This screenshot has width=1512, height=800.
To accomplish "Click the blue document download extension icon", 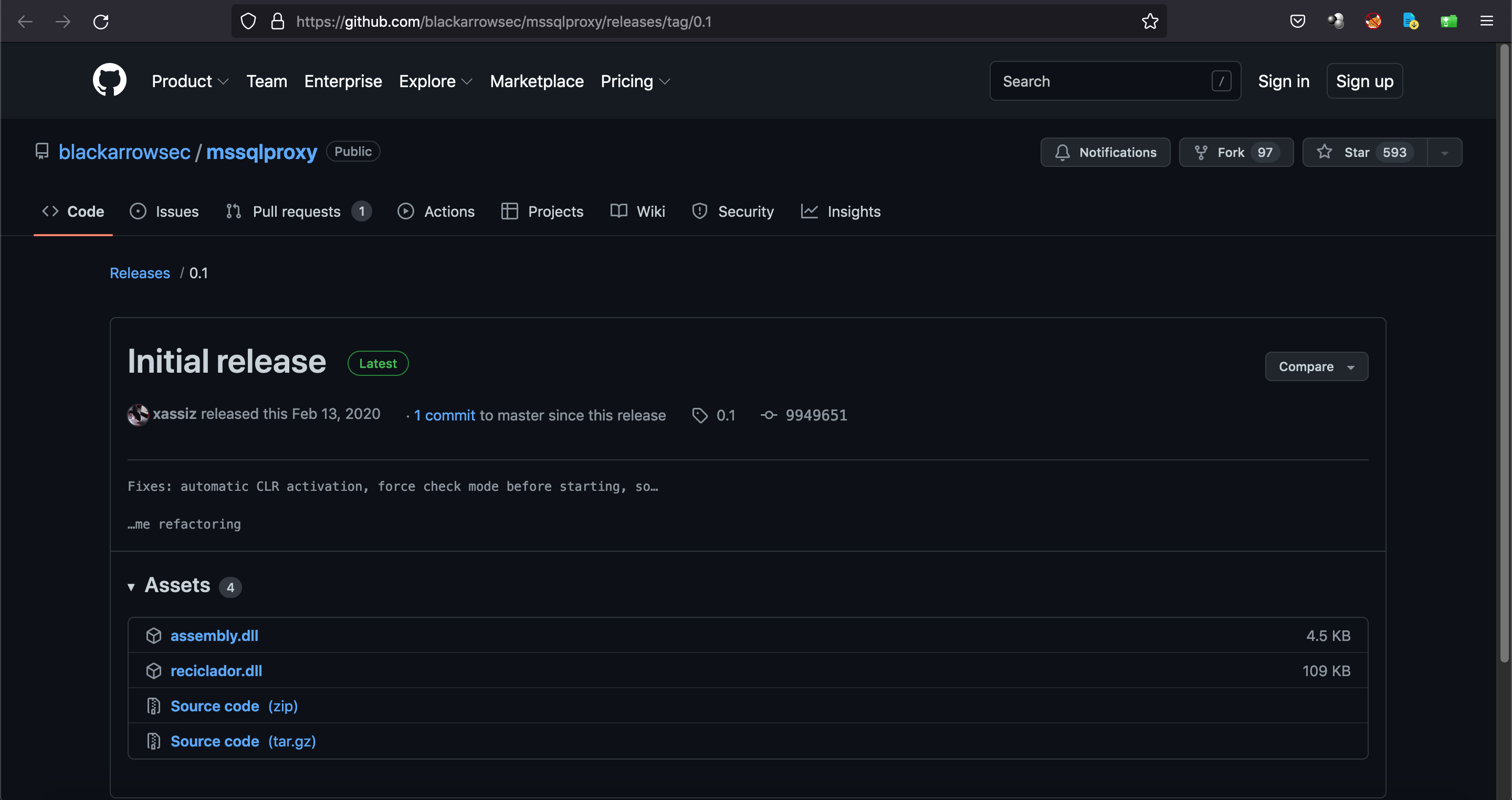I will coord(1411,22).
